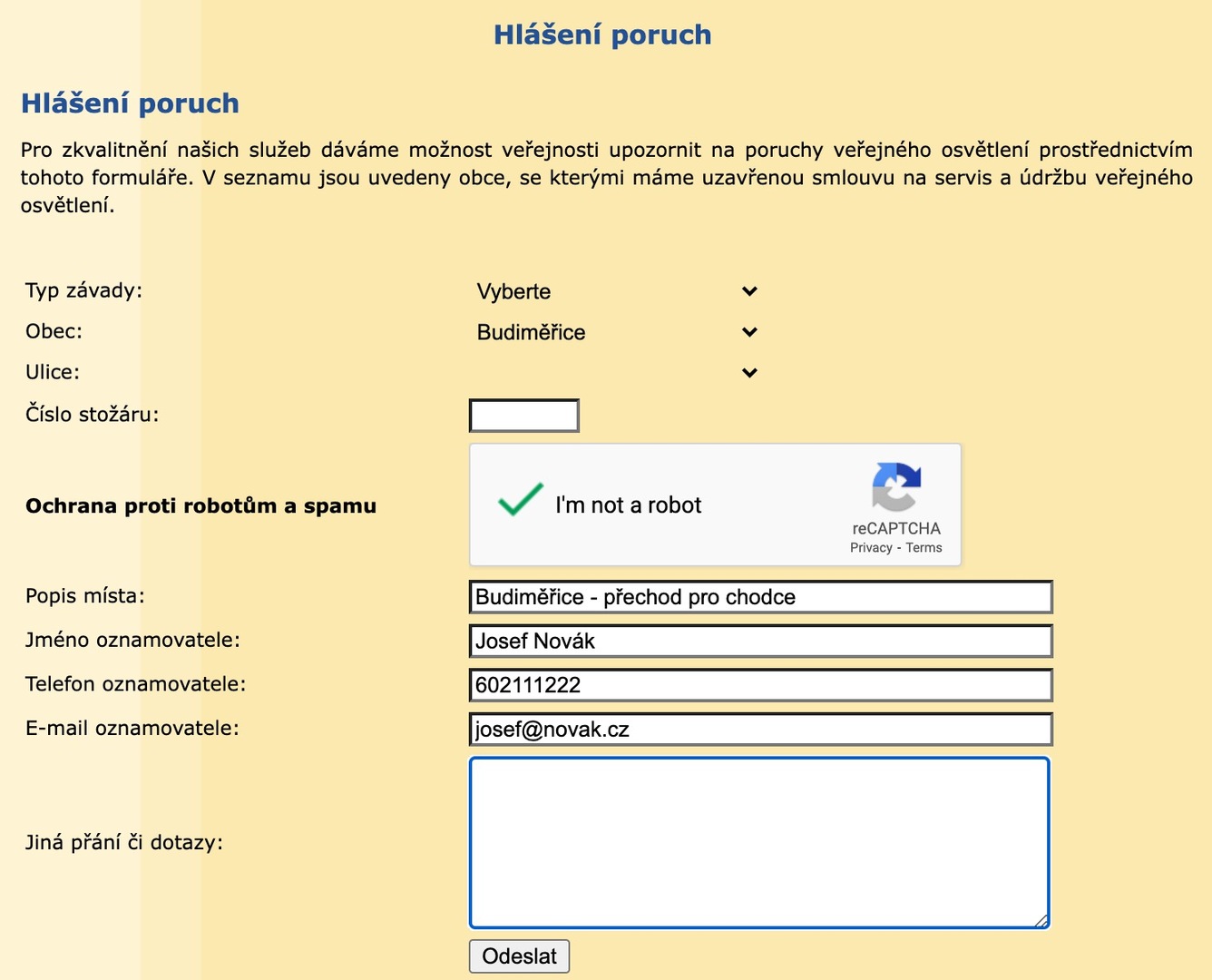Click the E-mail oznamovatele field
This screenshot has width=1212, height=980.
click(760, 730)
